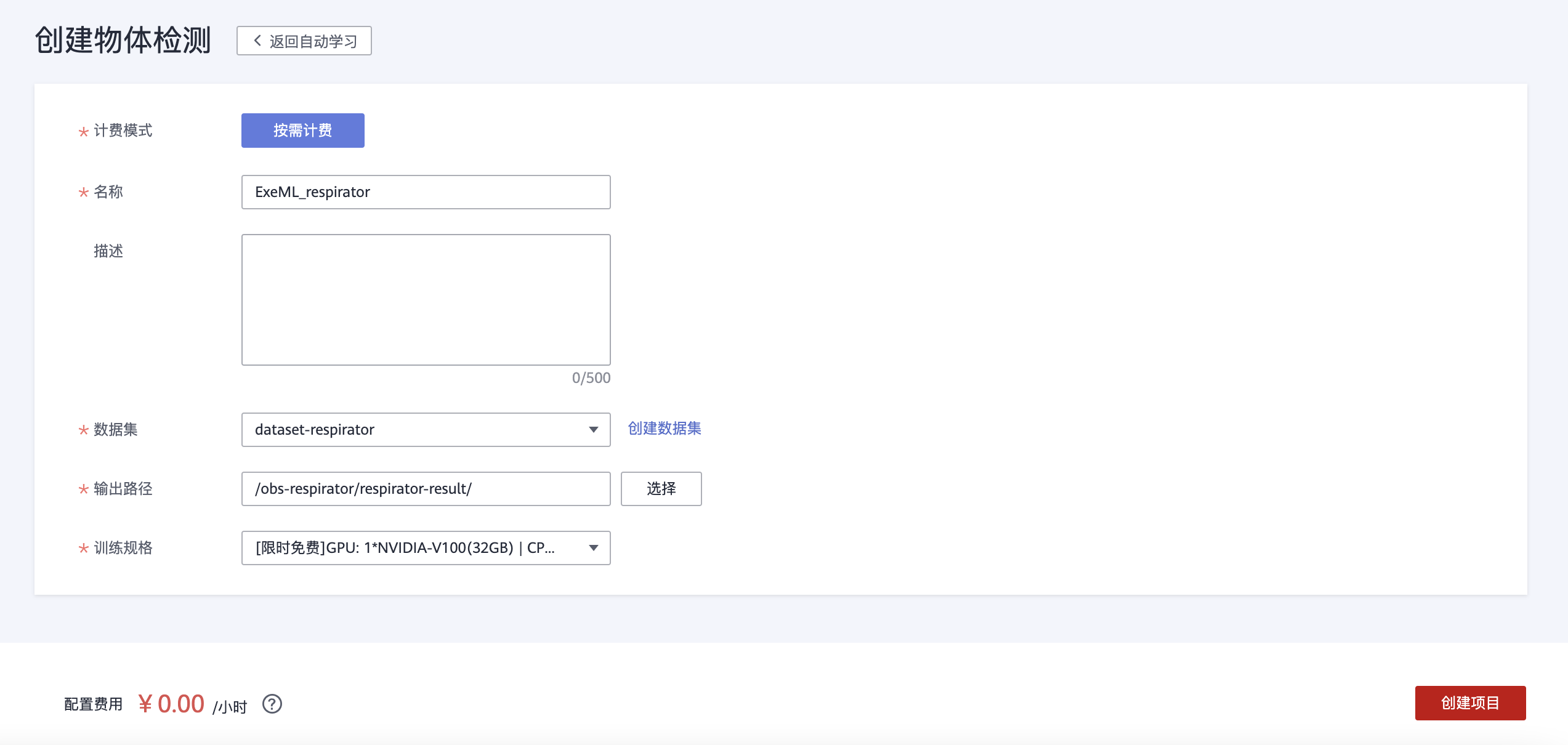This screenshot has height=745, width=1568.
Task: Click back chevron in 返回自动学习 button
Action: [x=257, y=41]
